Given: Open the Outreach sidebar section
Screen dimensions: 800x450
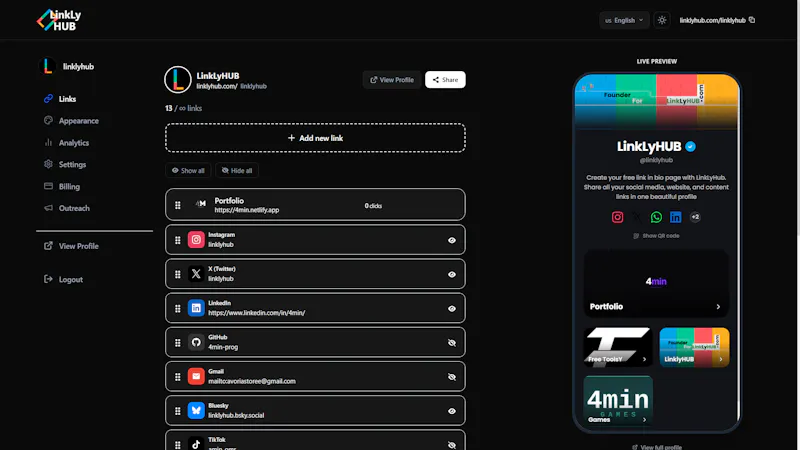Looking at the screenshot, I should click(x=67, y=208).
